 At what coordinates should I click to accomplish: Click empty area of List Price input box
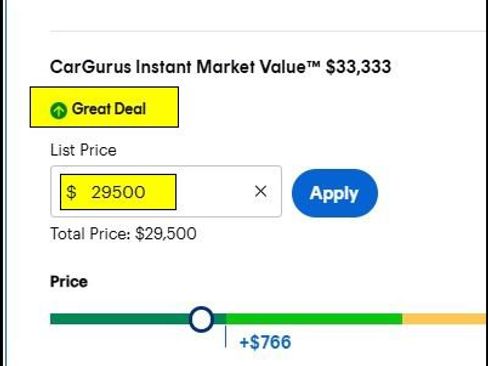[x=213, y=192]
